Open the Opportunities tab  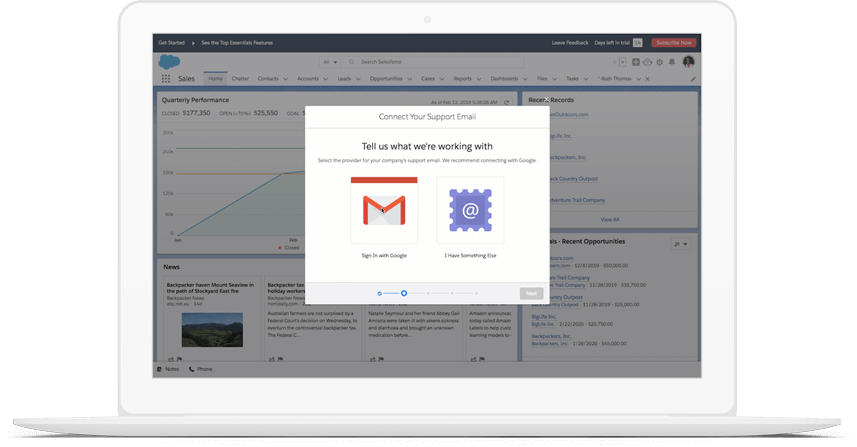[x=386, y=79]
